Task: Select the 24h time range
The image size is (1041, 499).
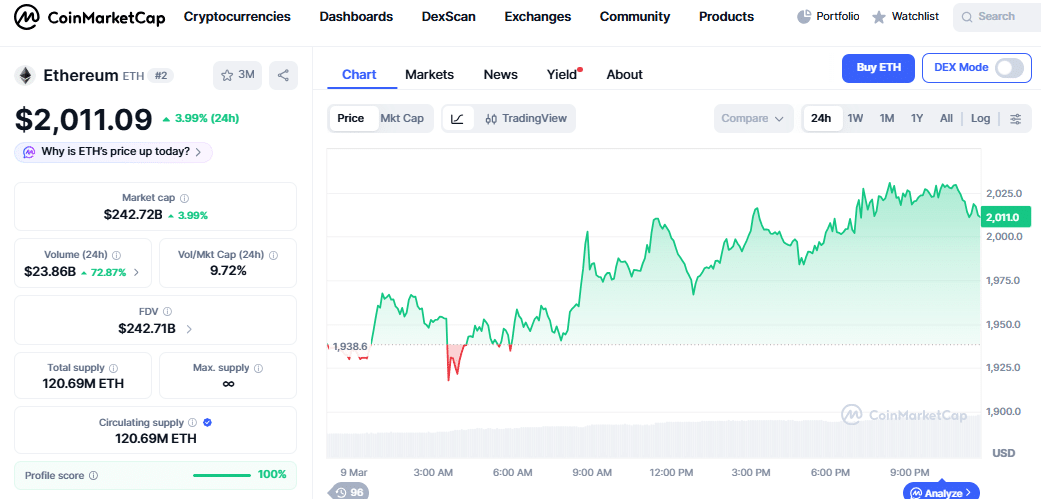Action: tap(821, 119)
